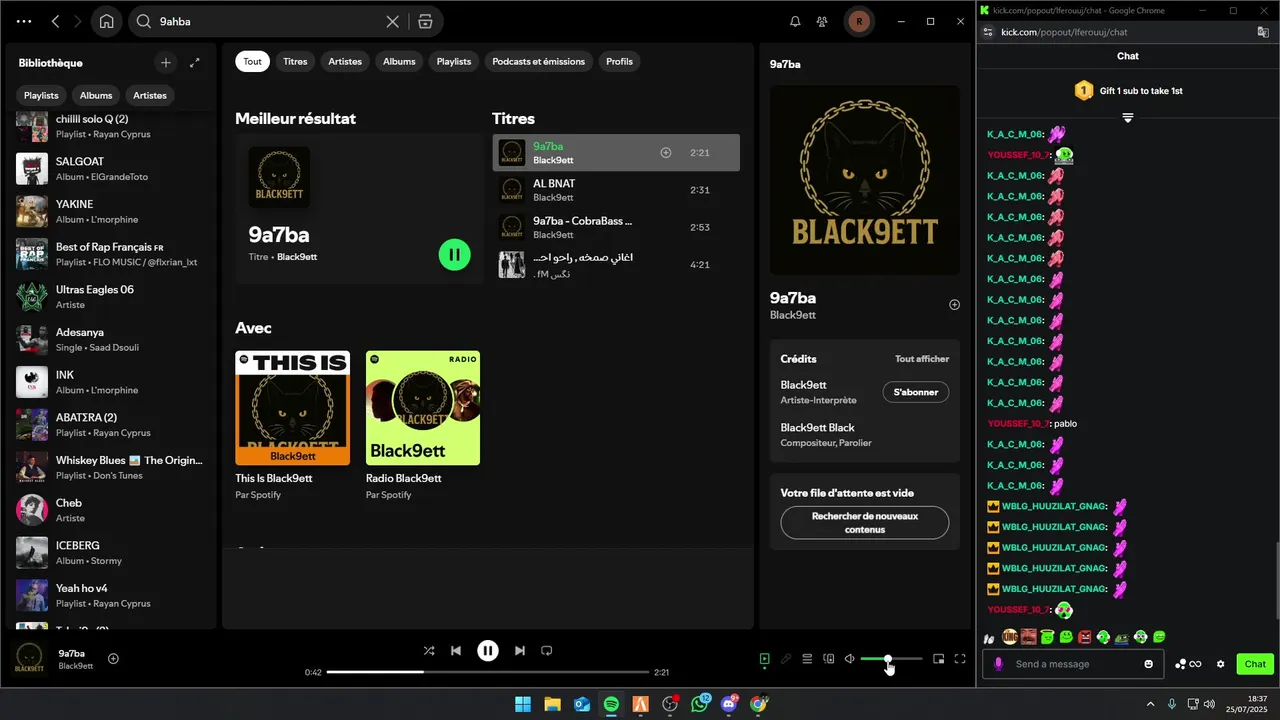The height and width of the screenshot is (720, 1280).
Task: Click Tout afficher in Crédits
Action: [922, 359]
